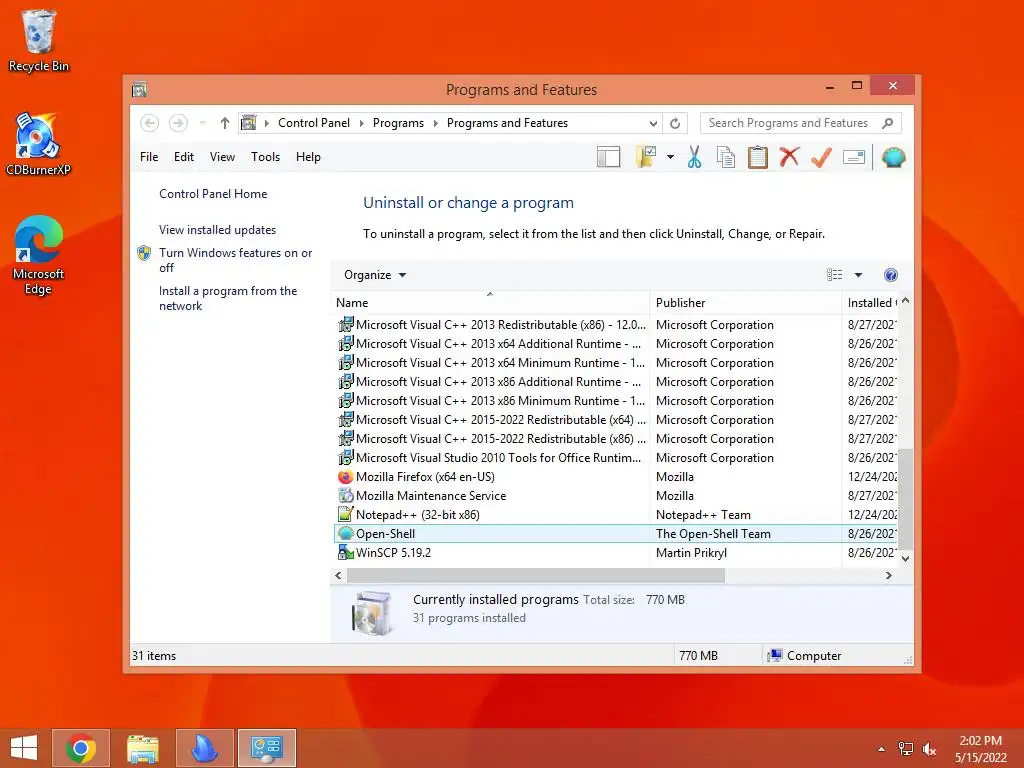
Task: Click the Refresh button in address bar
Action: point(675,123)
